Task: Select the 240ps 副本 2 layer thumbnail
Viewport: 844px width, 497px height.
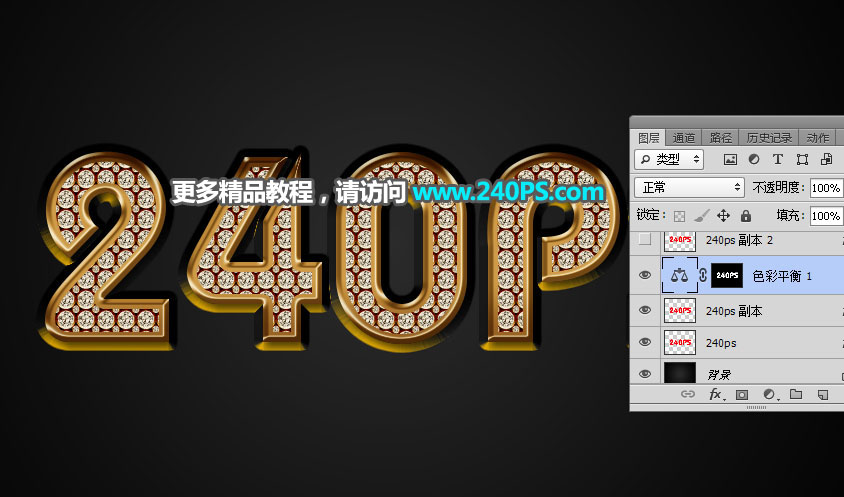Action: pos(680,241)
